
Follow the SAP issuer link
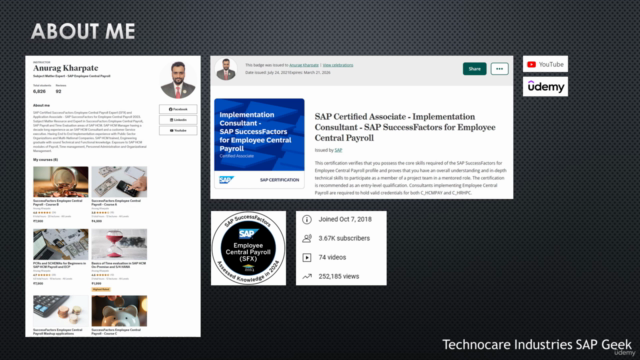[x=338, y=150]
